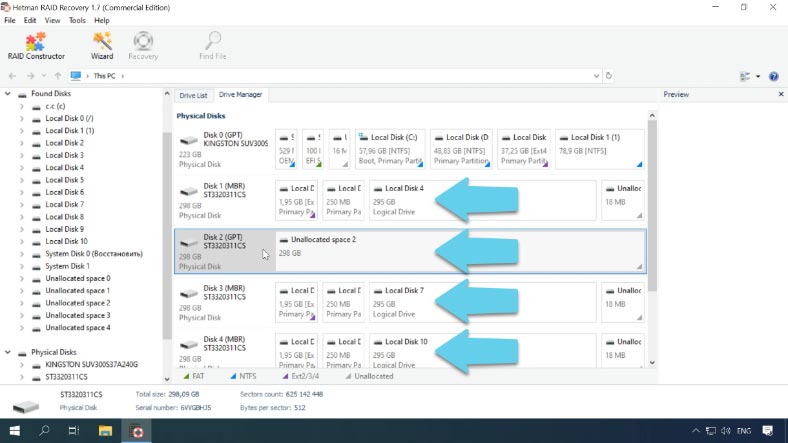Image resolution: width=788 pixels, height=443 pixels.
Task: Collapse the Physical Disks tree node
Action: [x=8, y=352]
